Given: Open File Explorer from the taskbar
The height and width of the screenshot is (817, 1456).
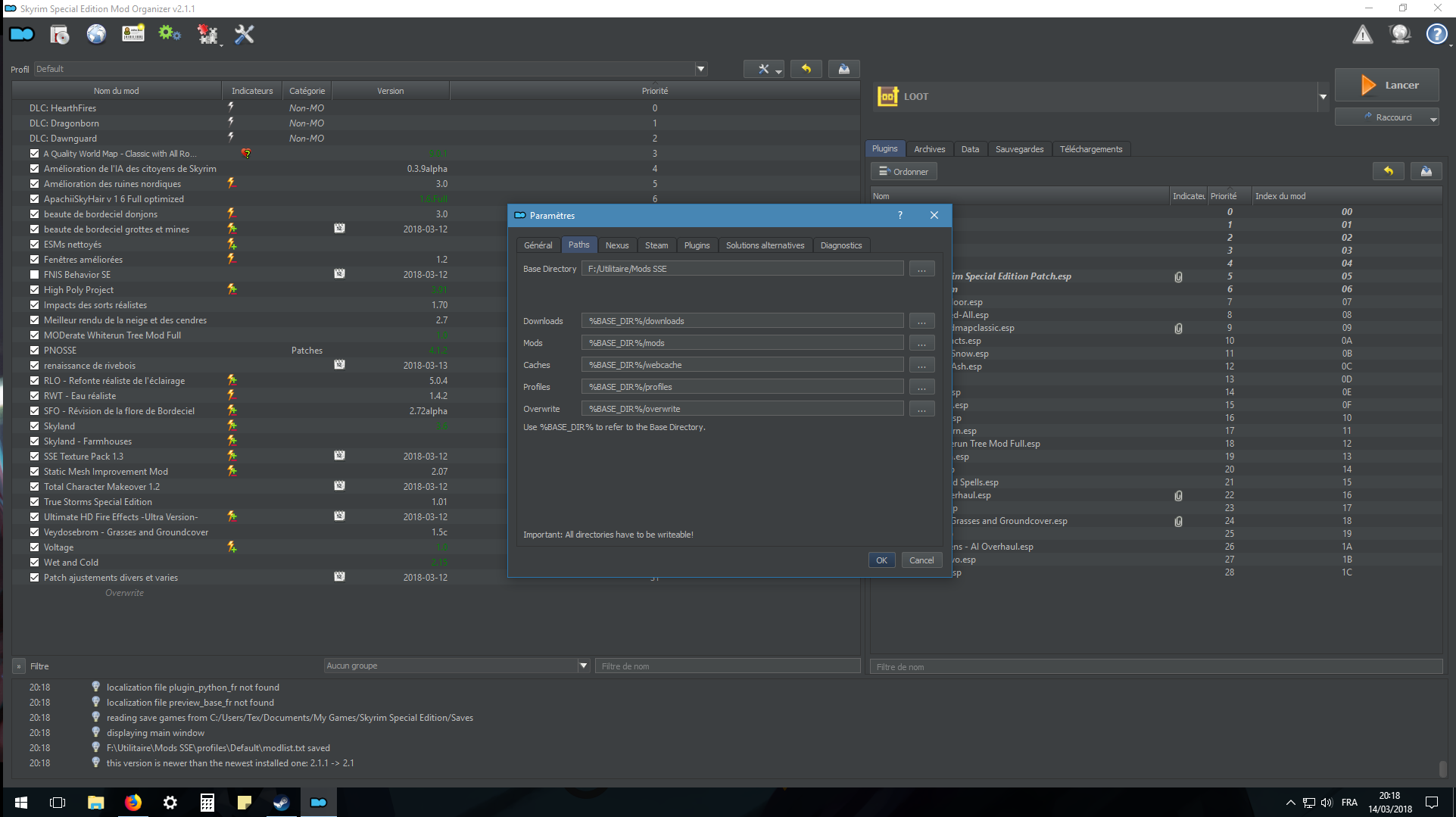Looking at the screenshot, I should [95, 802].
